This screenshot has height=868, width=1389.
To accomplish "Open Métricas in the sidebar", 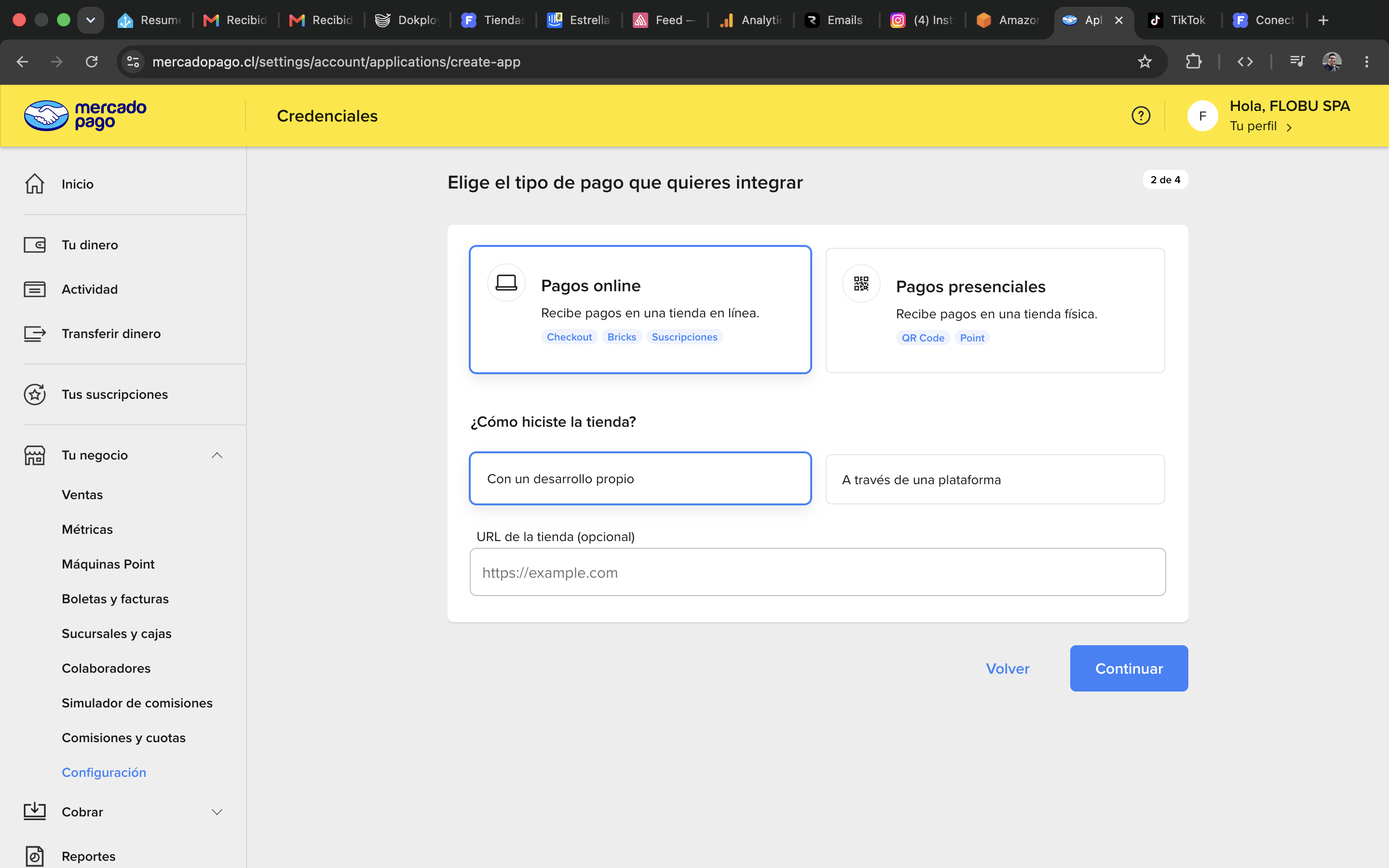I will click(x=87, y=529).
